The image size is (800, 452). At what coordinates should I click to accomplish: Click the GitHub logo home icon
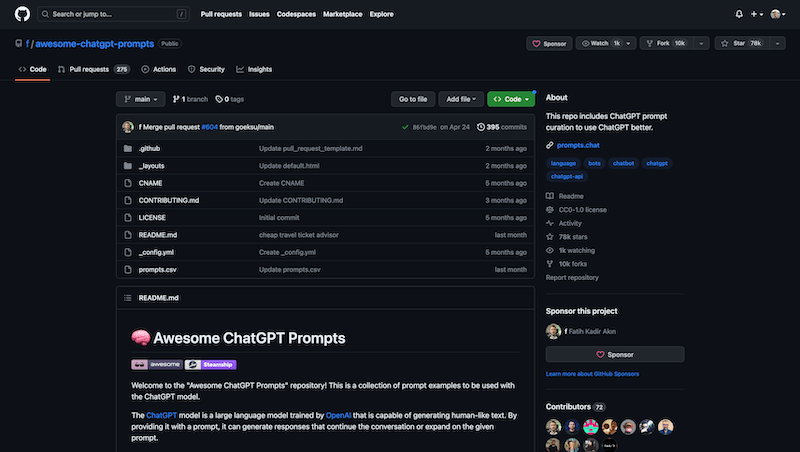click(x=20, y=14)
